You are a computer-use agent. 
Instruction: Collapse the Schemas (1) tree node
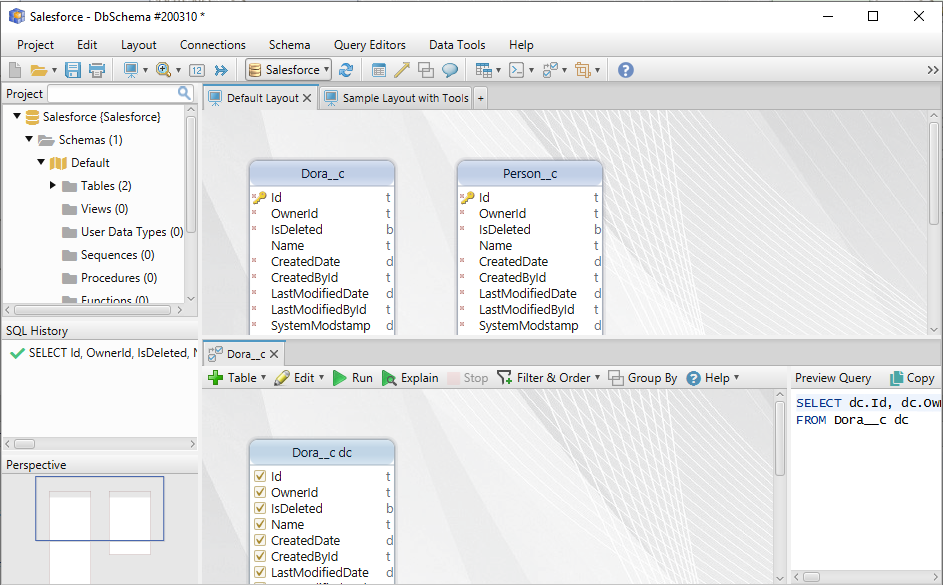coord(29,139)
